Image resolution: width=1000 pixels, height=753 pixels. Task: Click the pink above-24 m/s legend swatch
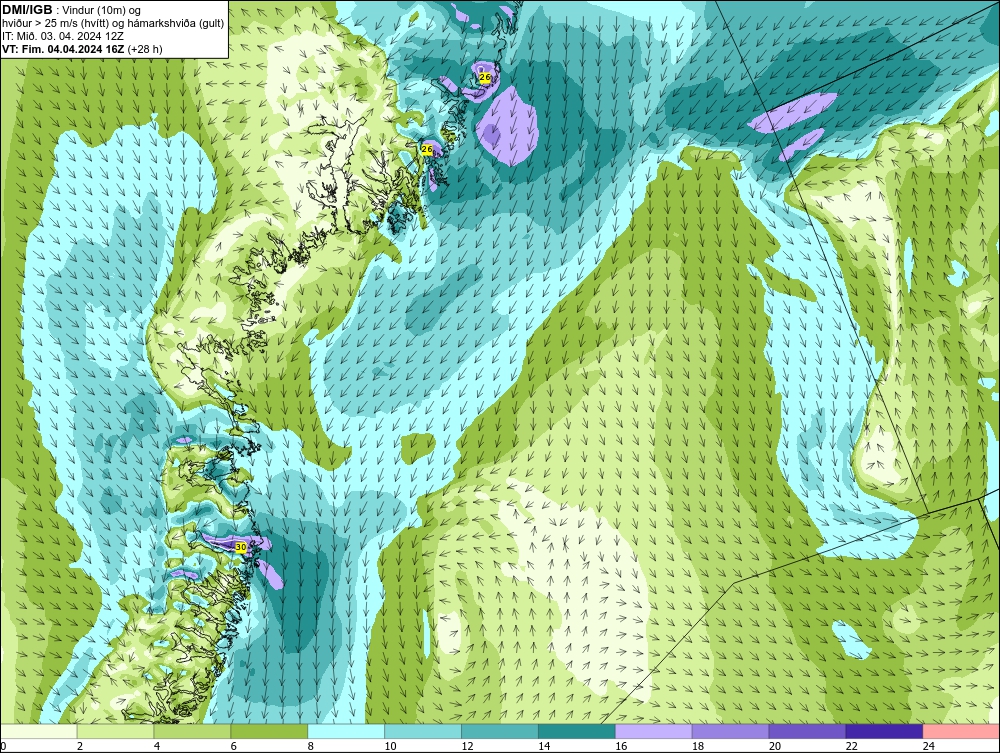coord(961,731)
